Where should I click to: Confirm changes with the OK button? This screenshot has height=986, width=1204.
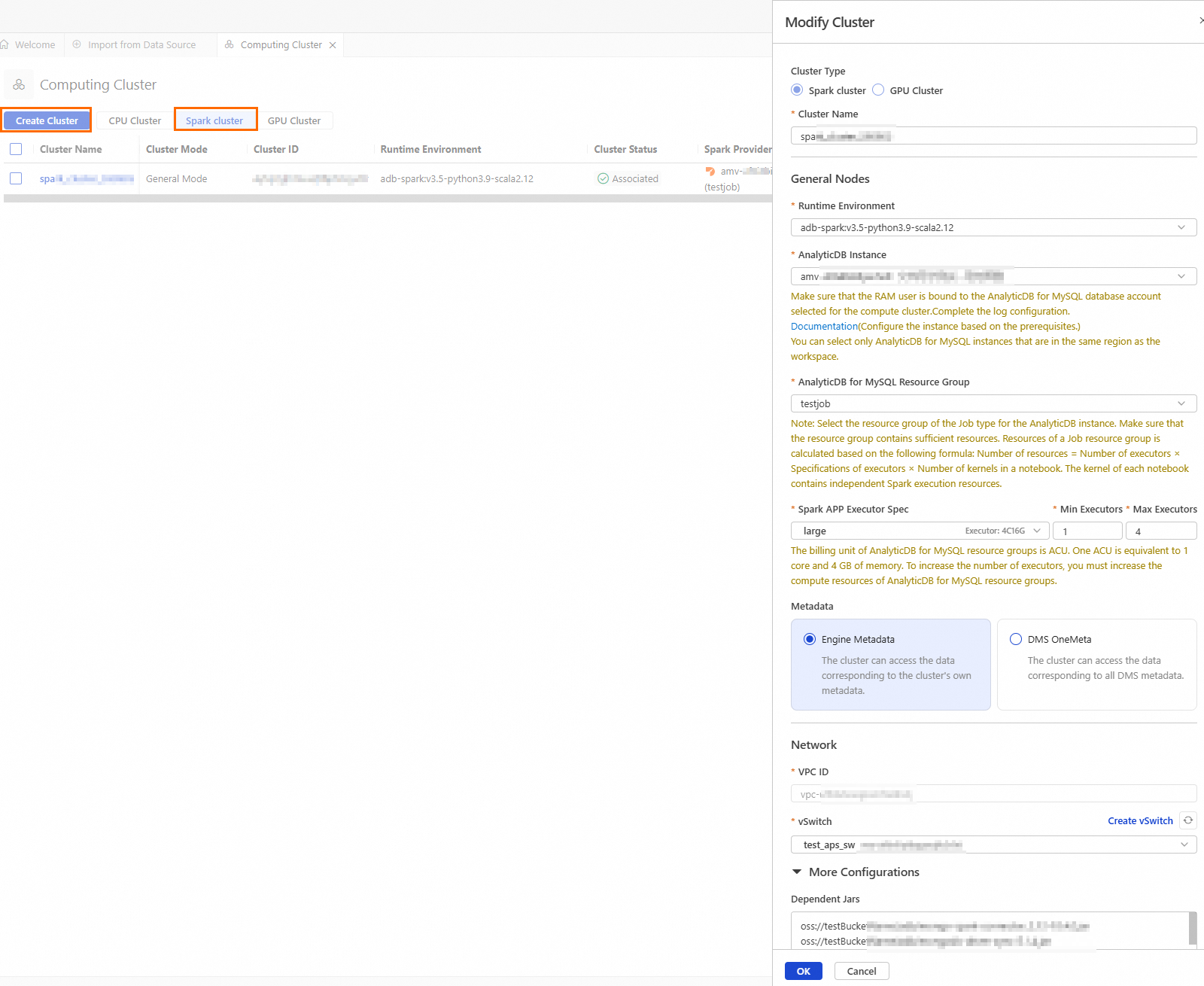(804, 971)
